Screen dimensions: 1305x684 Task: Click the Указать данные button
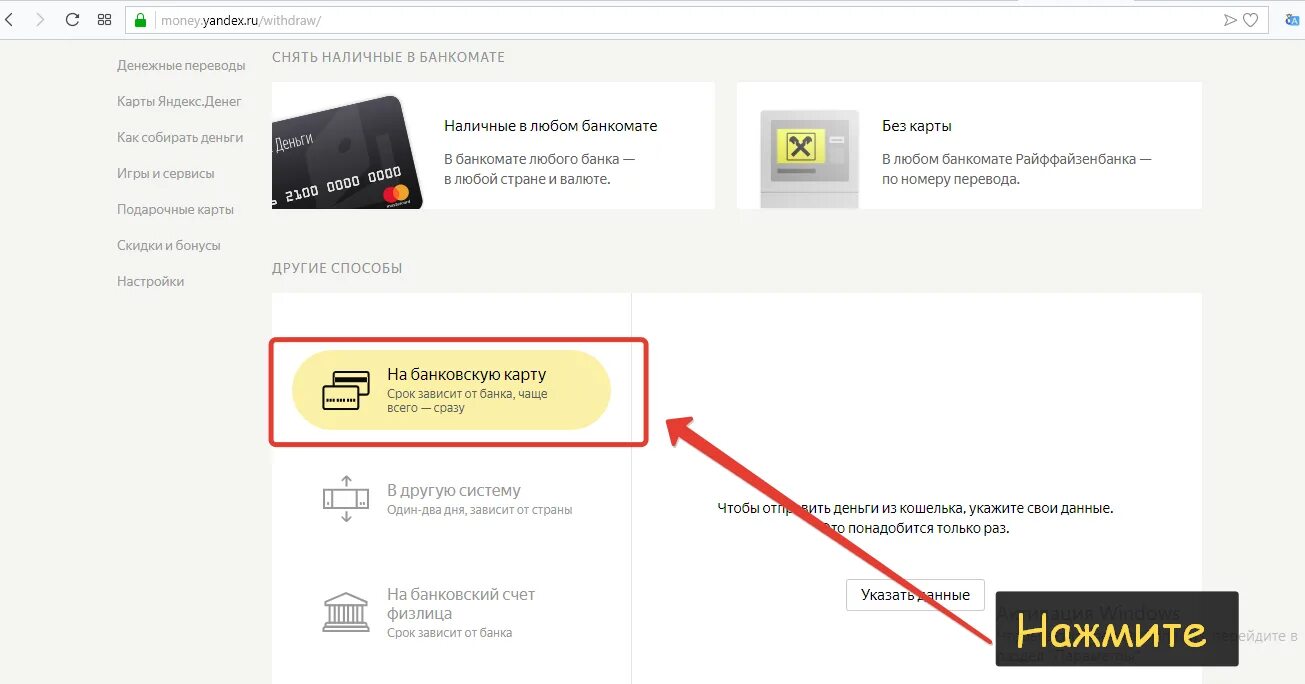(x=915, y=595)
